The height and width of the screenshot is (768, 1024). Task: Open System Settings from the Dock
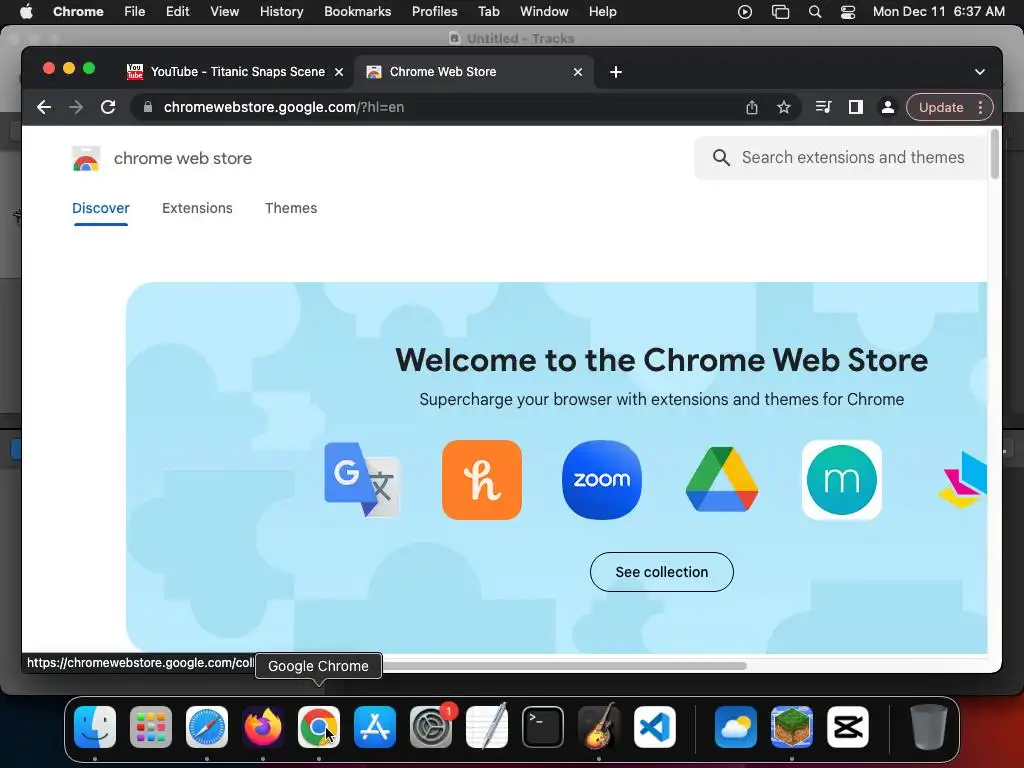pos(431,727)
